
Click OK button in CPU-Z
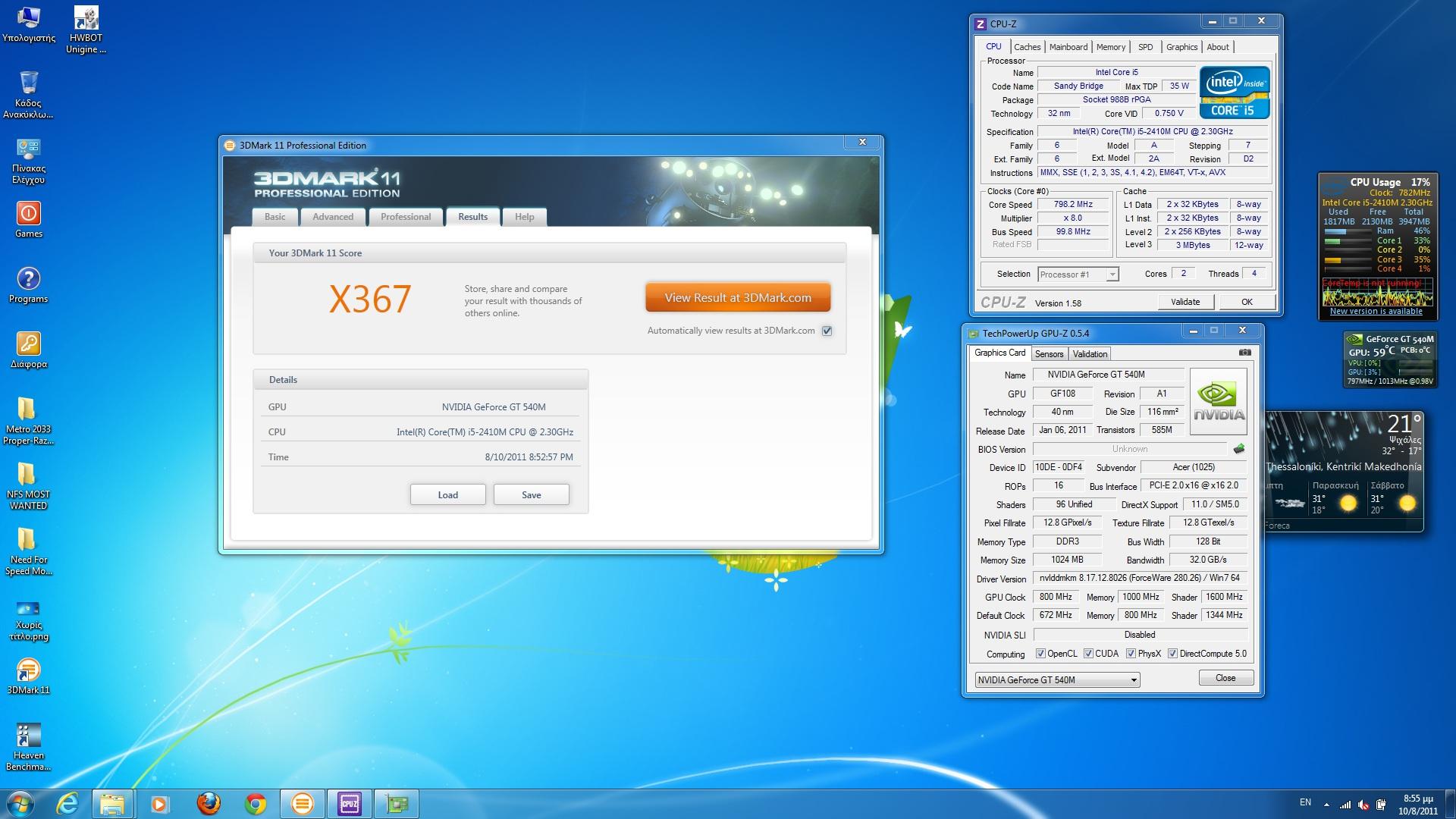click(x=1247, y=302)
